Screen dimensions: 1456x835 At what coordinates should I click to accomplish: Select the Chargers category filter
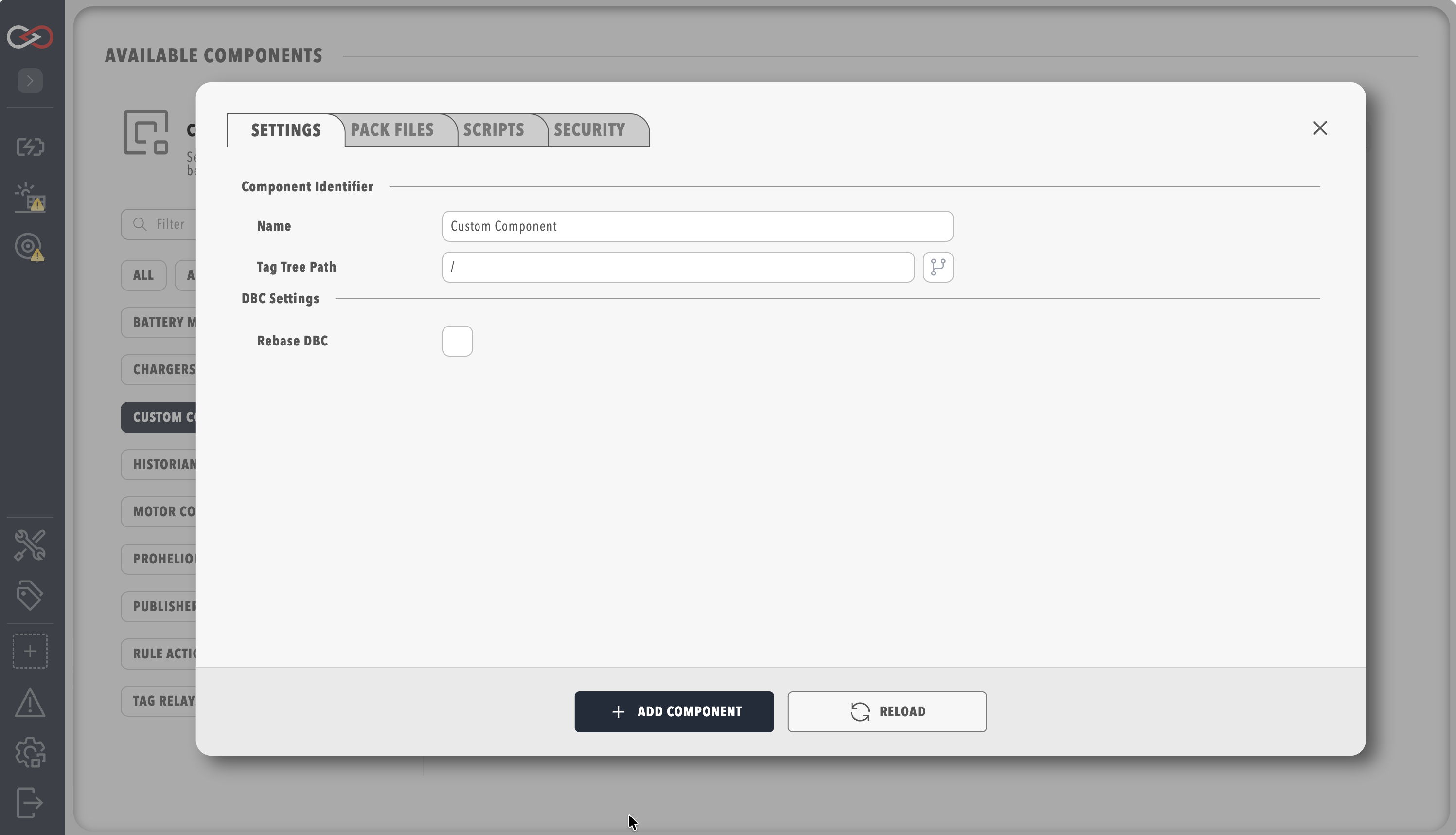[x=159, y=369]
